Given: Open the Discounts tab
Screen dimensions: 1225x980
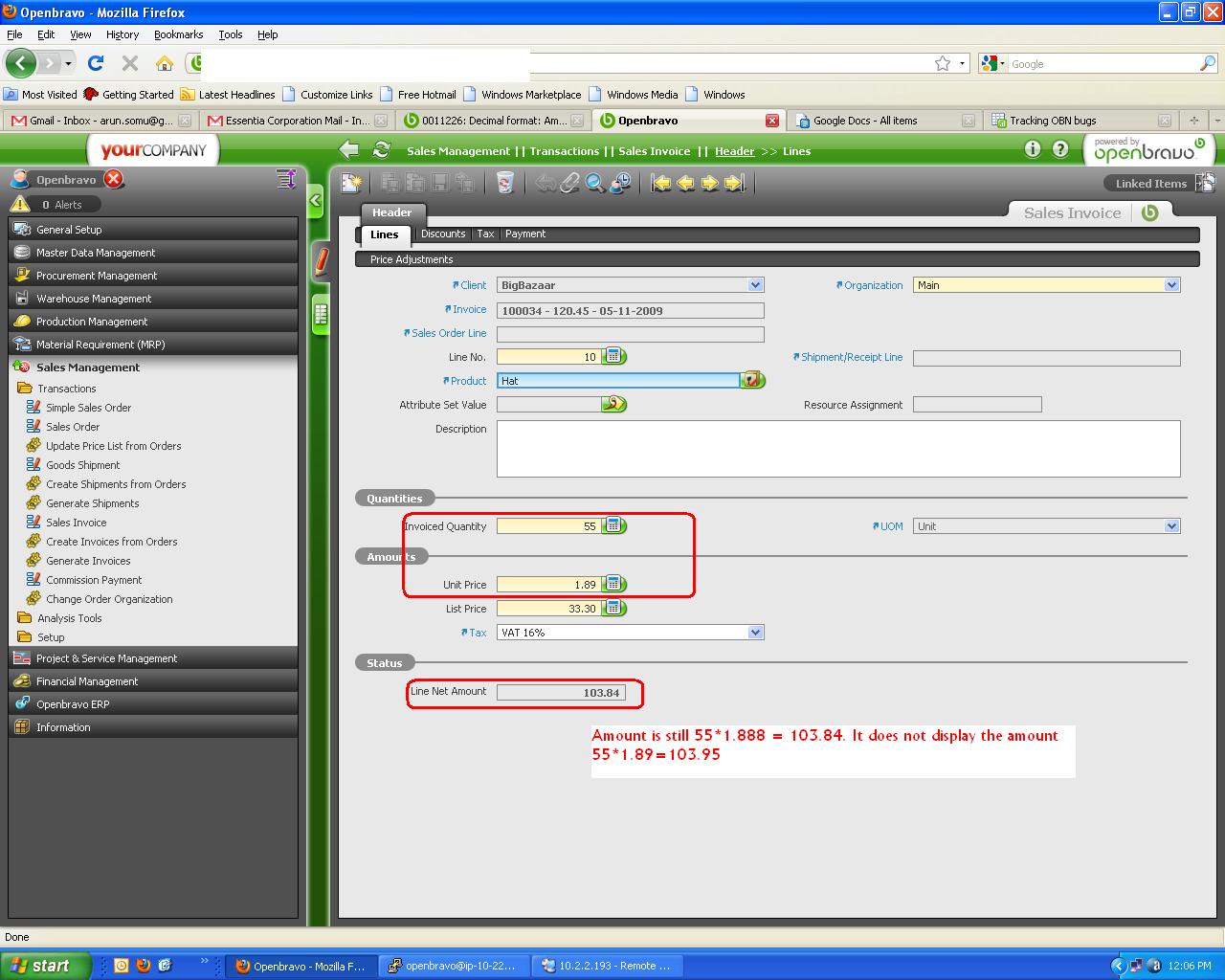Looking at the screenshot, I should (443, 234).
